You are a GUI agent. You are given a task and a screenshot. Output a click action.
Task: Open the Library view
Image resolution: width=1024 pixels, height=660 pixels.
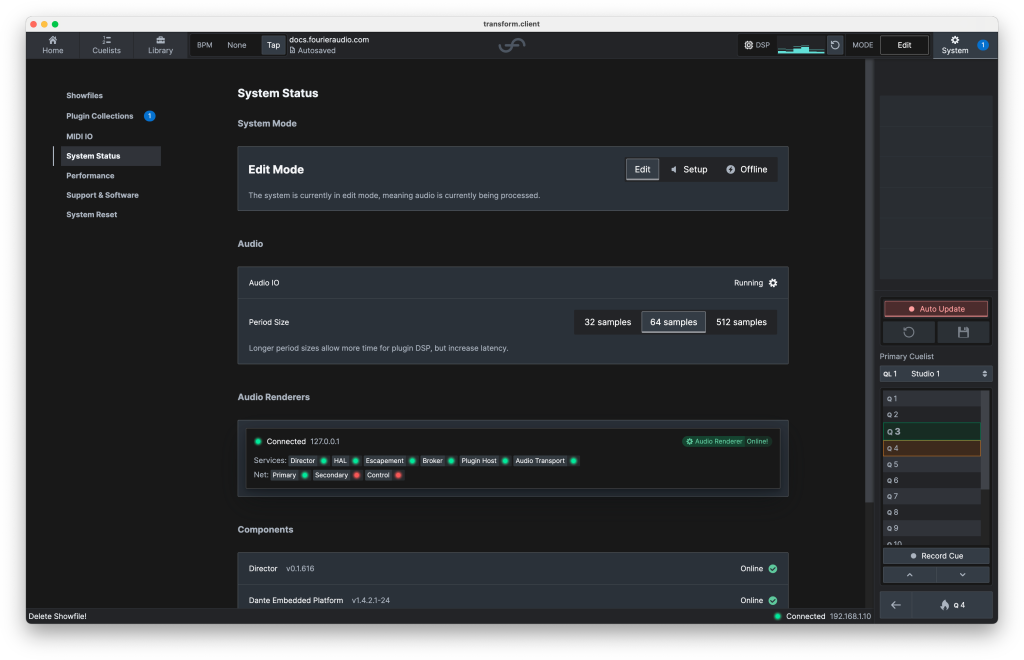click(x=160, y=45)
